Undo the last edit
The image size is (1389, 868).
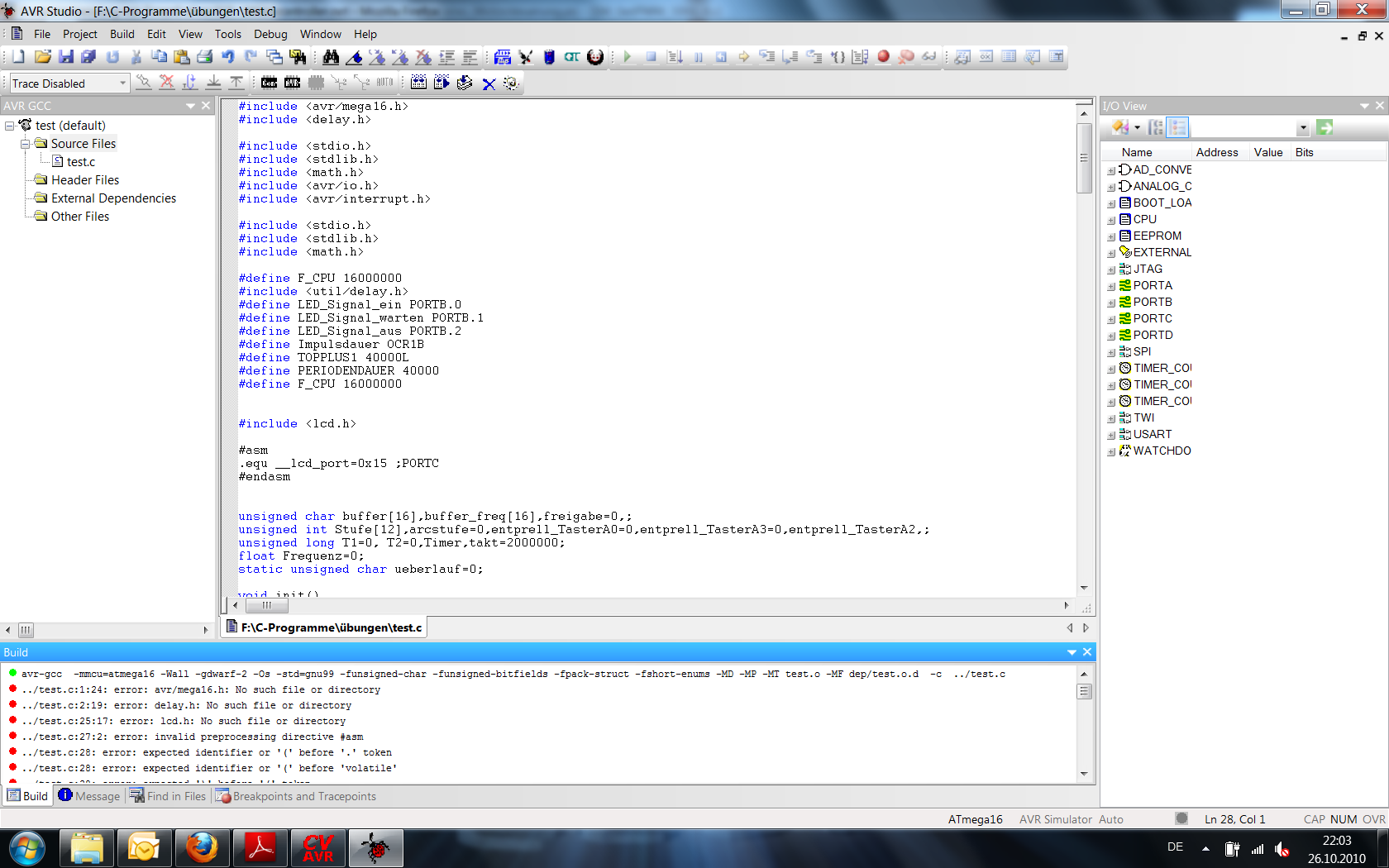pyautogui.click(x=228, y=57)
